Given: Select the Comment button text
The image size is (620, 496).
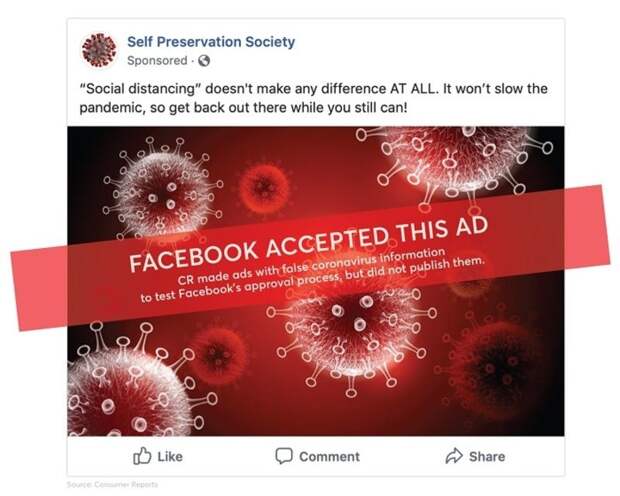Looking at the screenshot, I should [x=329, y=456].
